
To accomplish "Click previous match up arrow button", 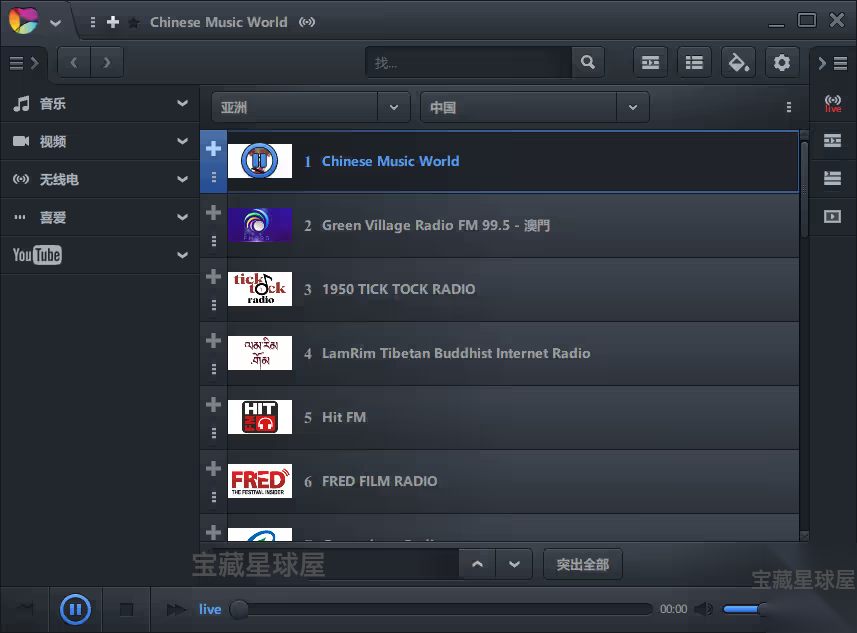I will click(x=477, y=564).
